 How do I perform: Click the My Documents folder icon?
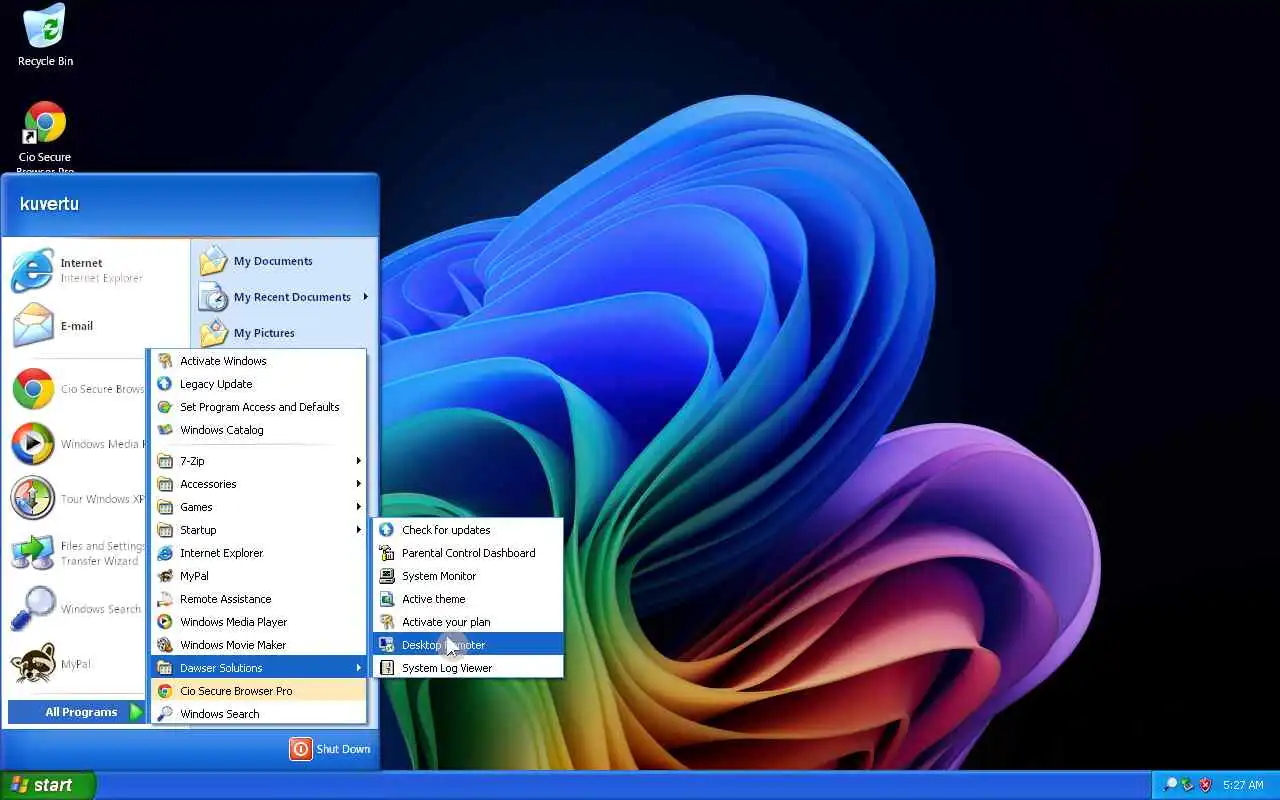pos(214,261)
